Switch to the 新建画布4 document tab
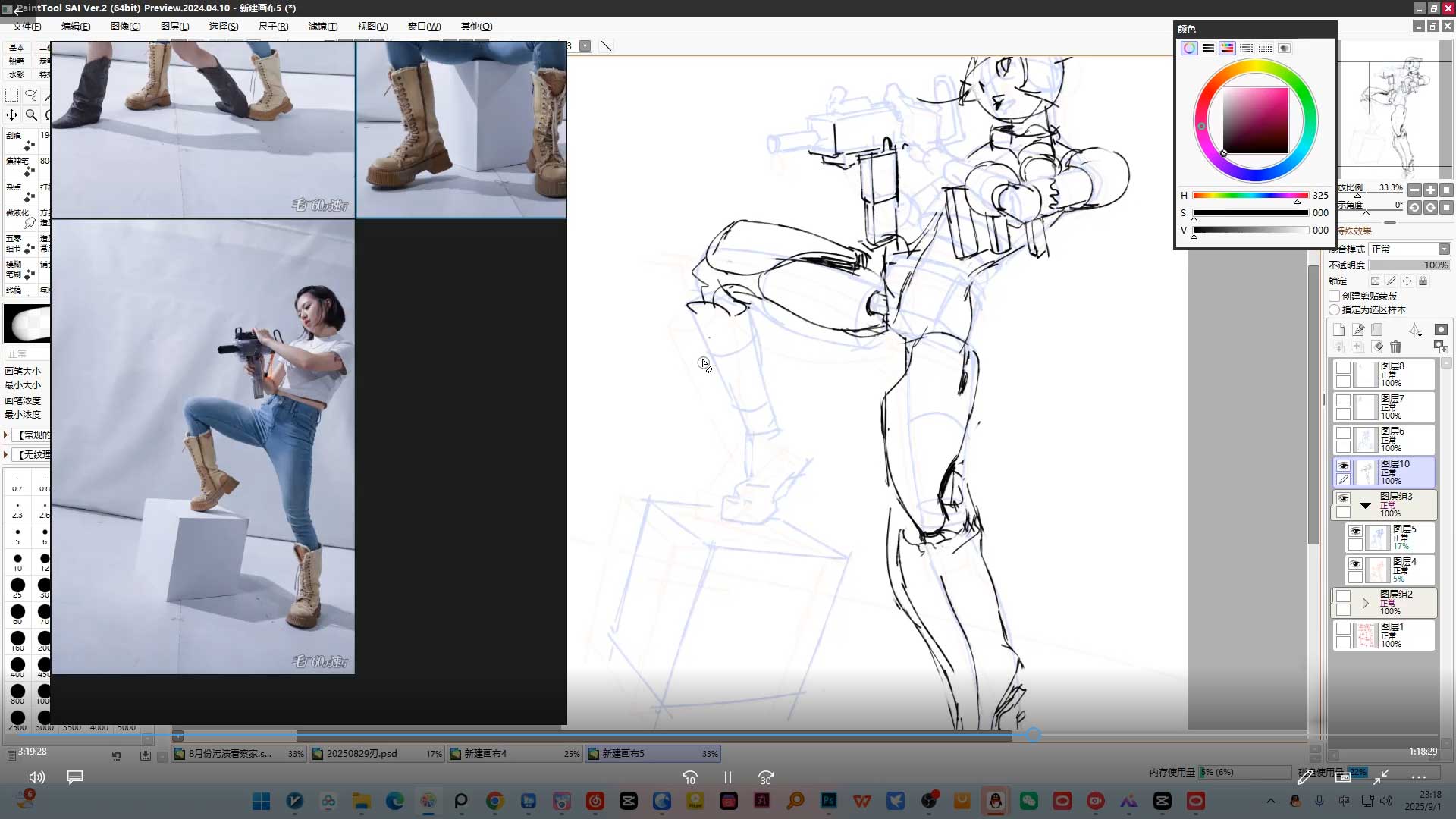 pos(485,754)
